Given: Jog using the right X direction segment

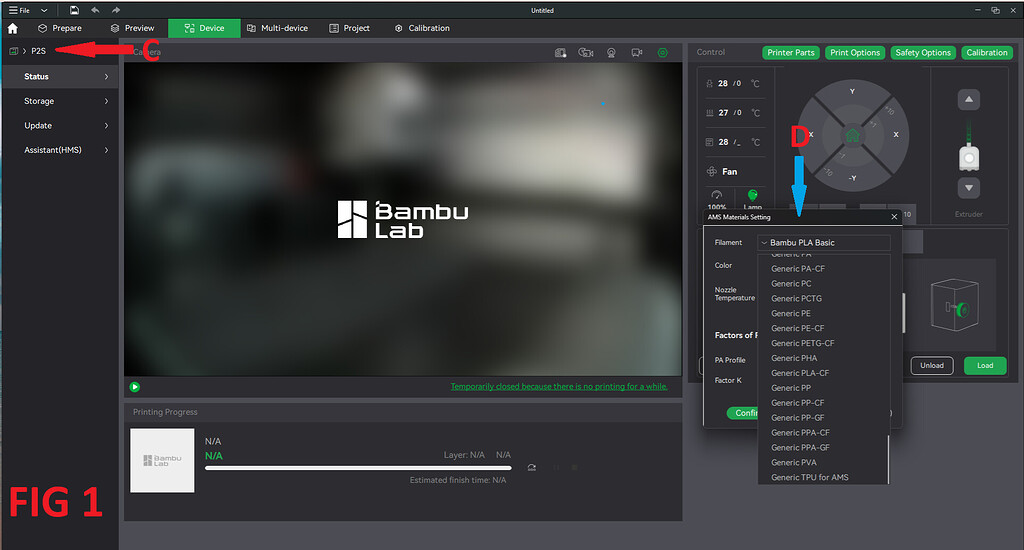Looking at the screenshot, I should click(x=895, y=135).
